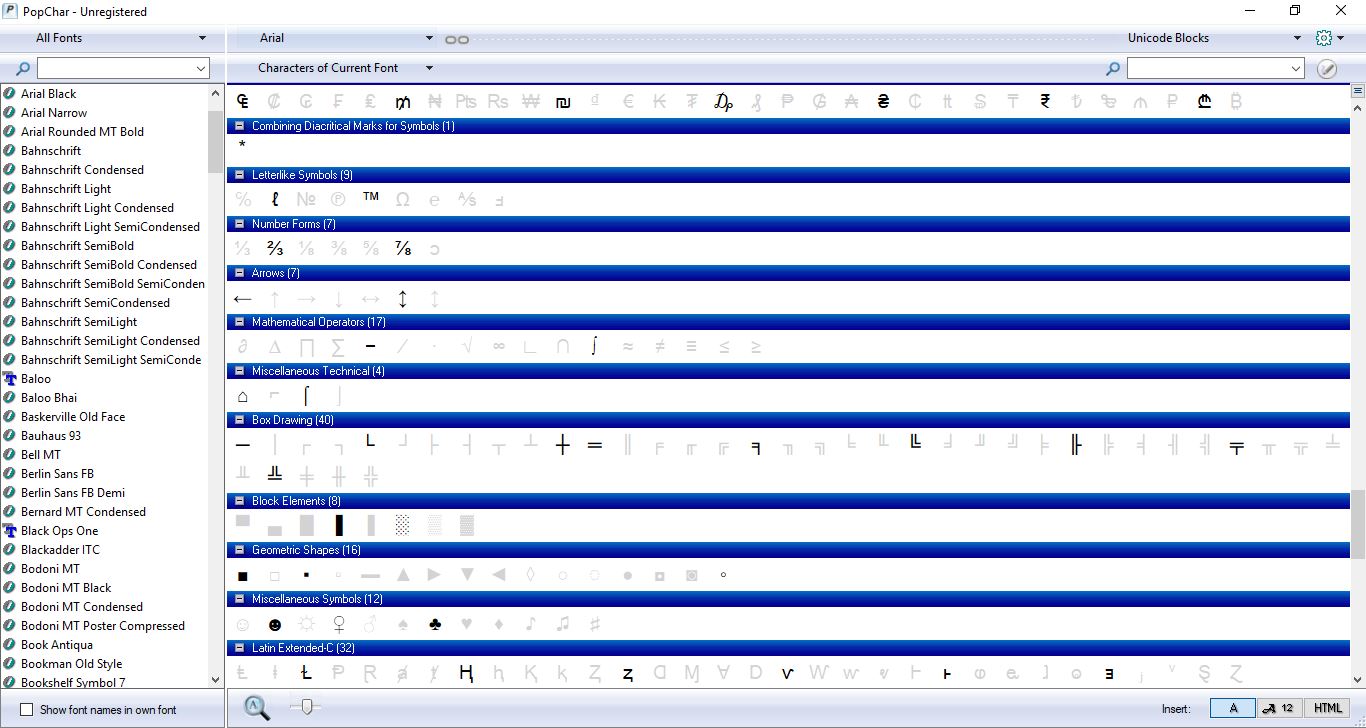Click the font search magnifier icon
Viewport: 1366px width, 728px height.
click(x=24, y=69)
